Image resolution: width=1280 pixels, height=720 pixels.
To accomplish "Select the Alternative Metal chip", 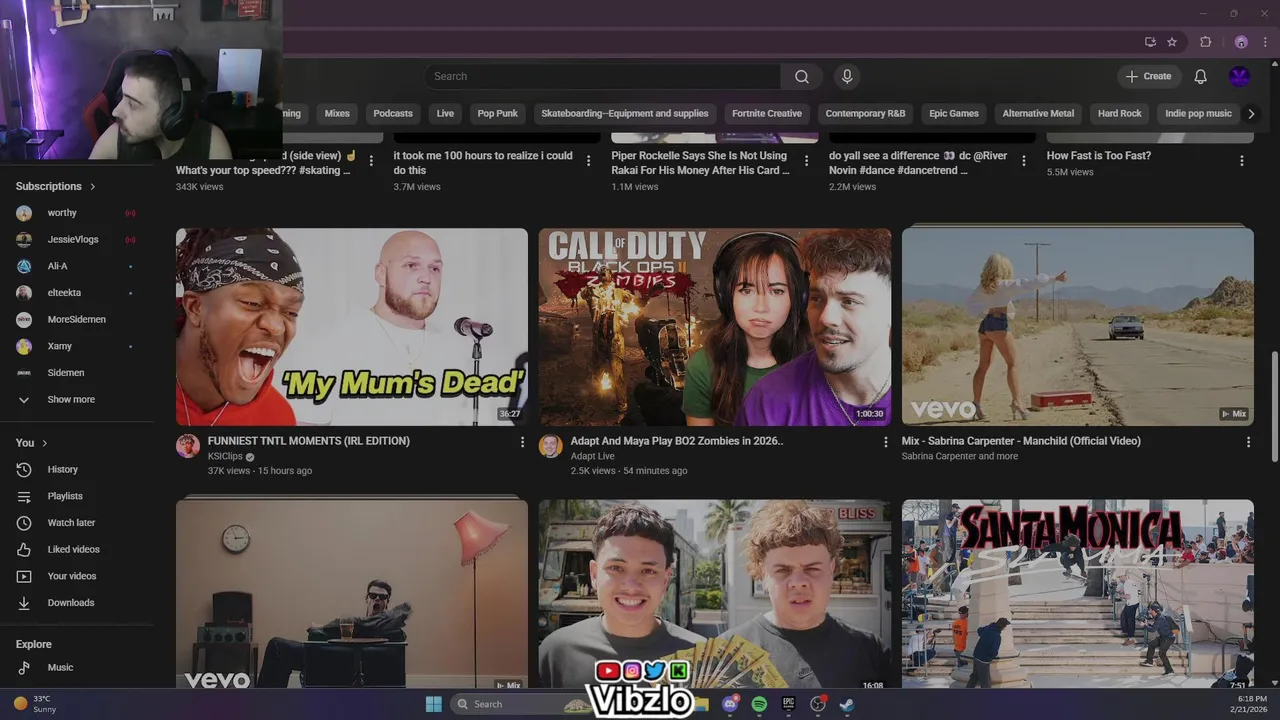I will [x=1038, y=113].
